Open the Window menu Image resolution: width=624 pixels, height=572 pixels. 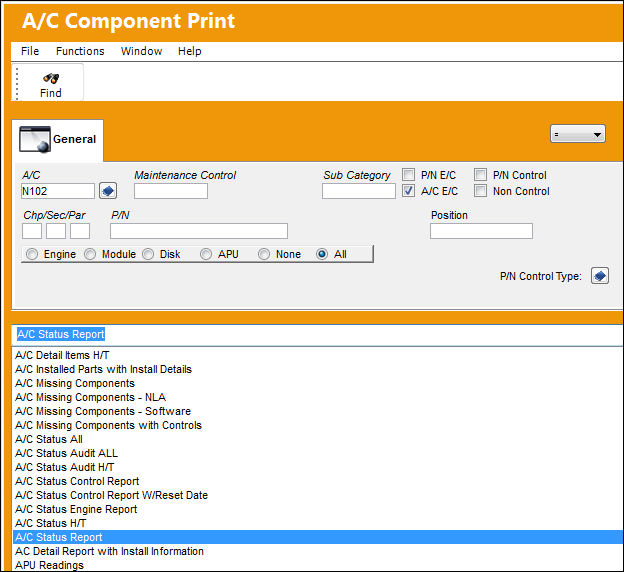click(x=141, y=51)
